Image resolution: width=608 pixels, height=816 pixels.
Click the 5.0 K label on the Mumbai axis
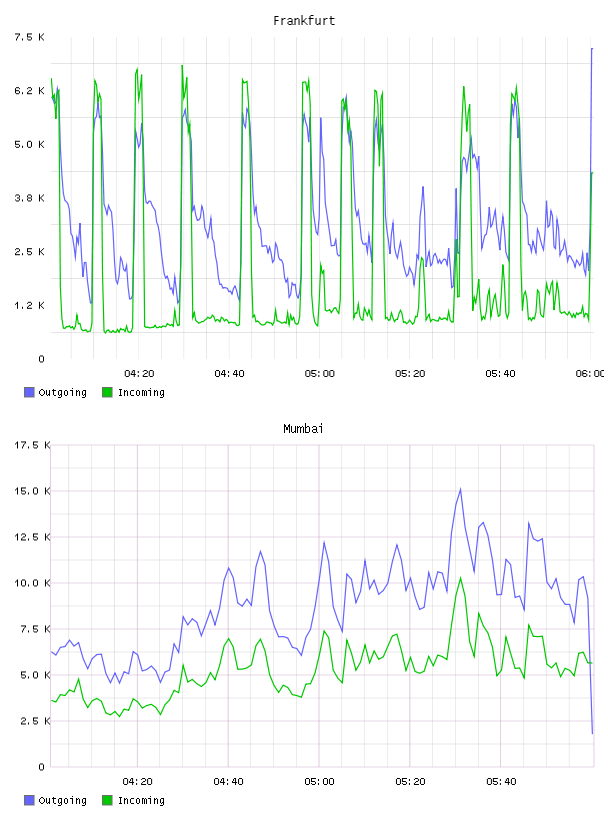coord(35,674)
